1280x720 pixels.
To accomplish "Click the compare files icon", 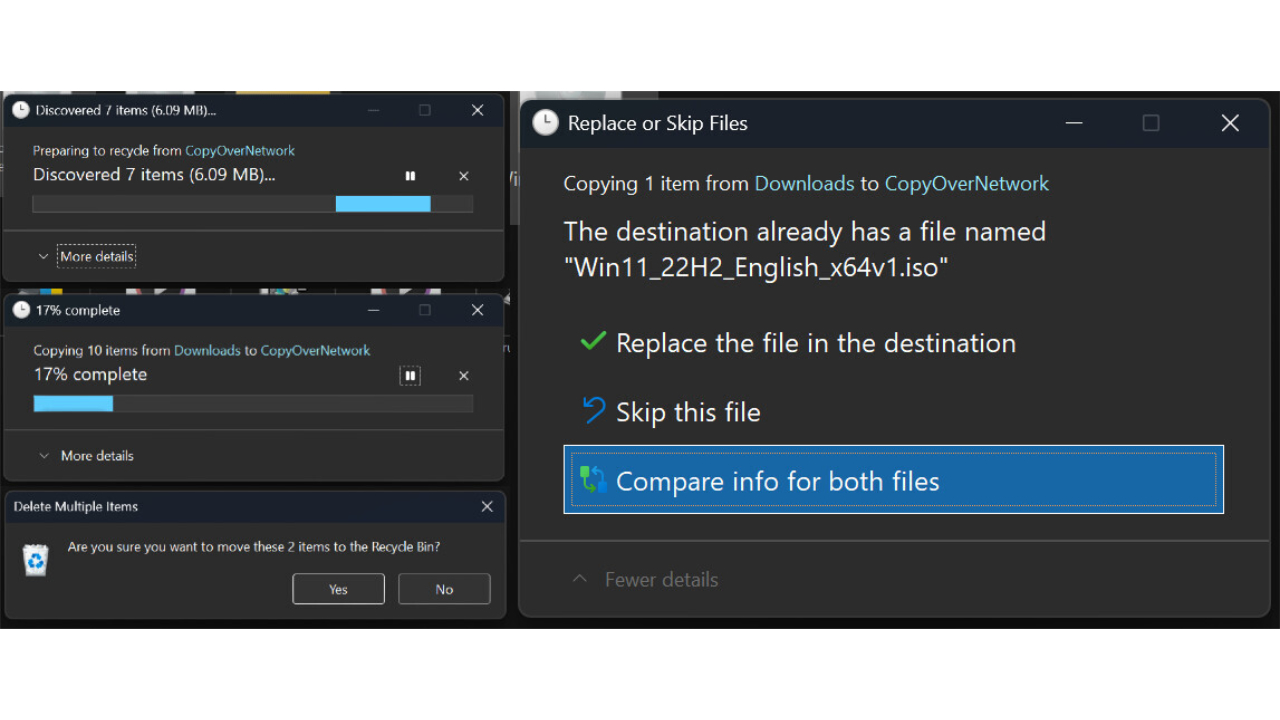I will tap(593, 480).
